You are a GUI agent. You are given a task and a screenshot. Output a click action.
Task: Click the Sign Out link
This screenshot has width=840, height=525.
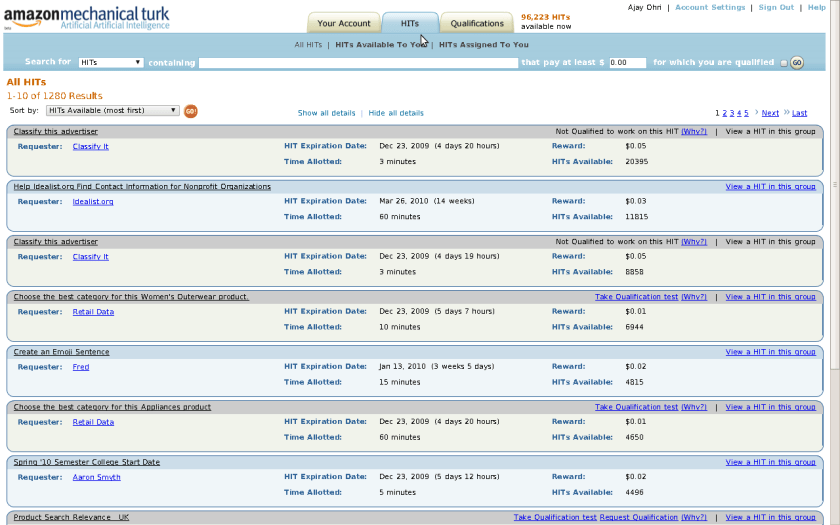[x=775, y=7]
